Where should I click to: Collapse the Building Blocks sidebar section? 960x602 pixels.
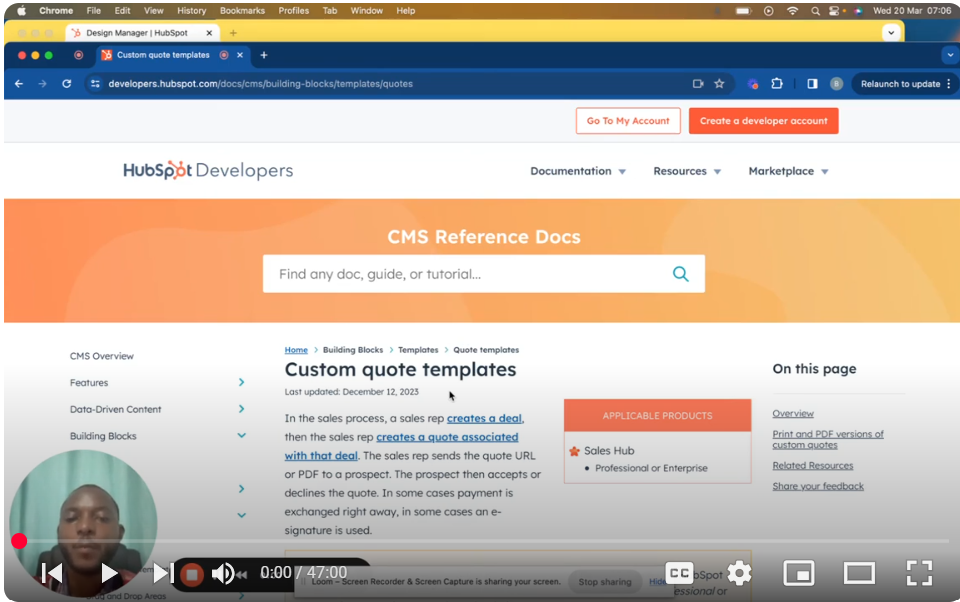coord(241,435)
